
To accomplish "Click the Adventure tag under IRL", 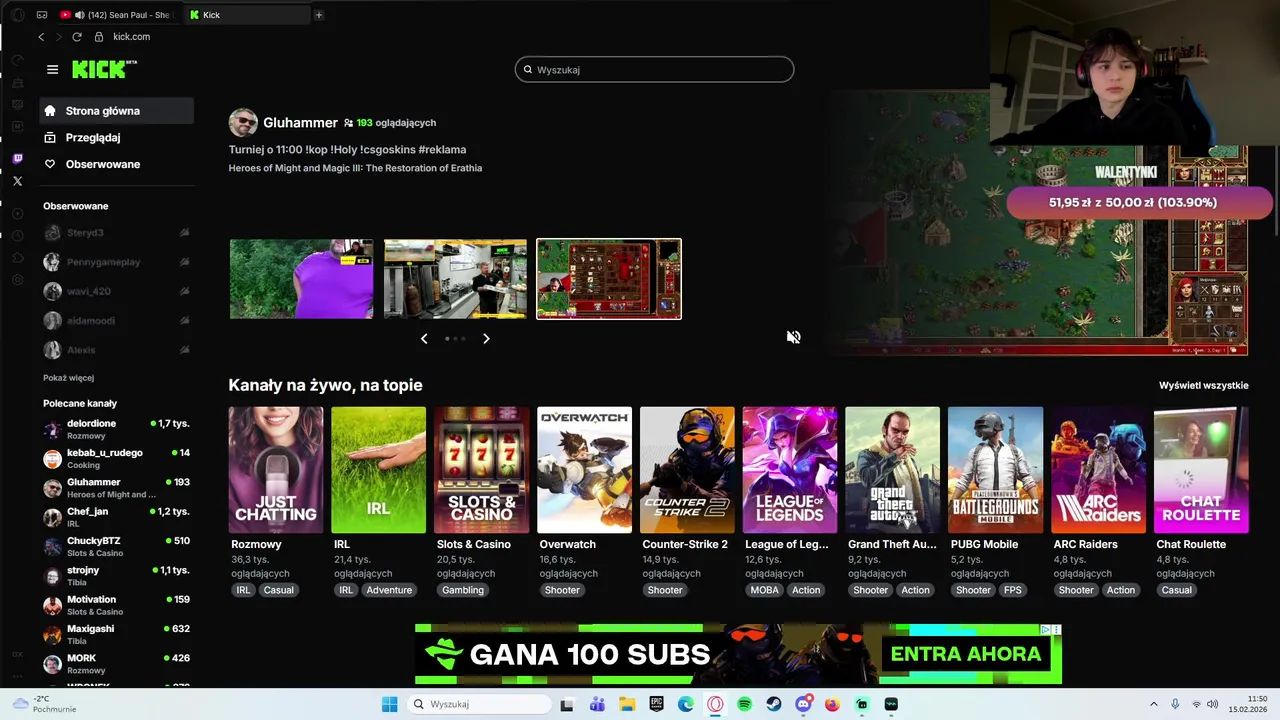I will (x=389, y=590).
